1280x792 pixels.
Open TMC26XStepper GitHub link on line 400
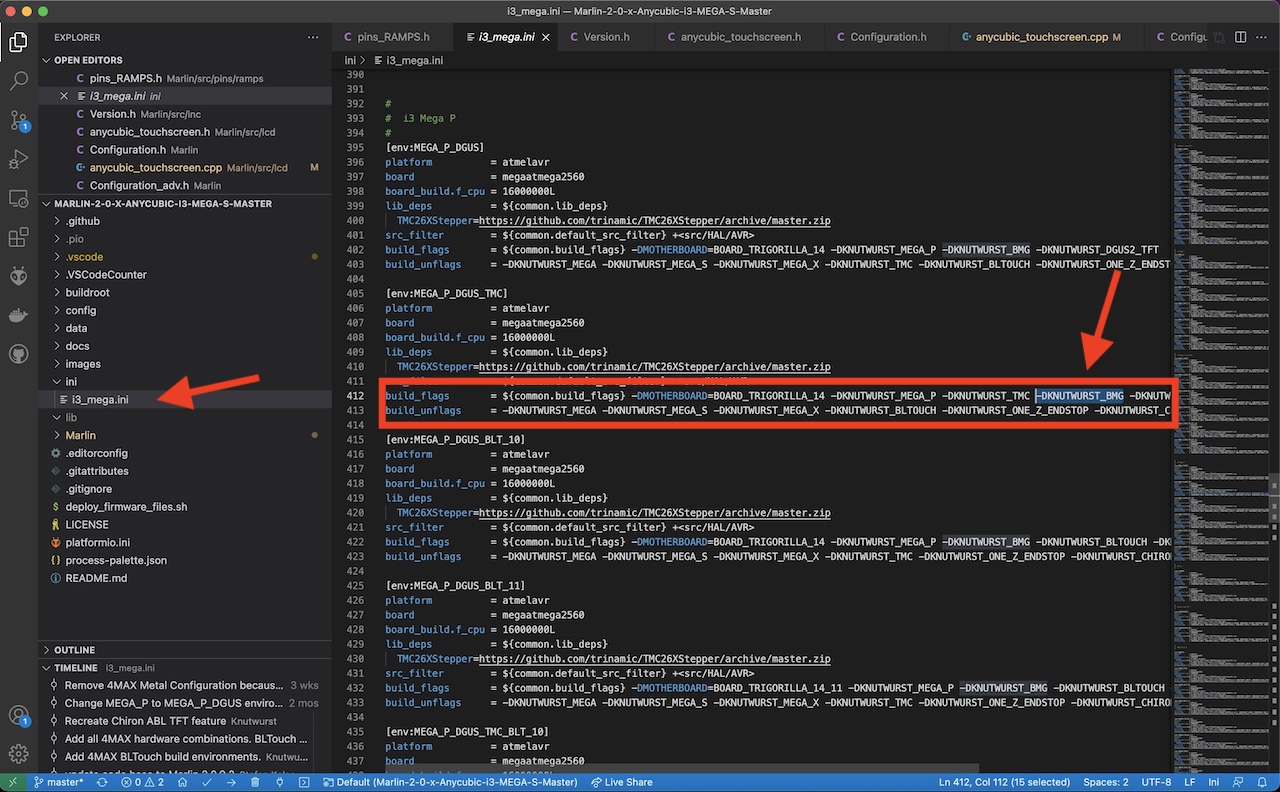[654, 221]
